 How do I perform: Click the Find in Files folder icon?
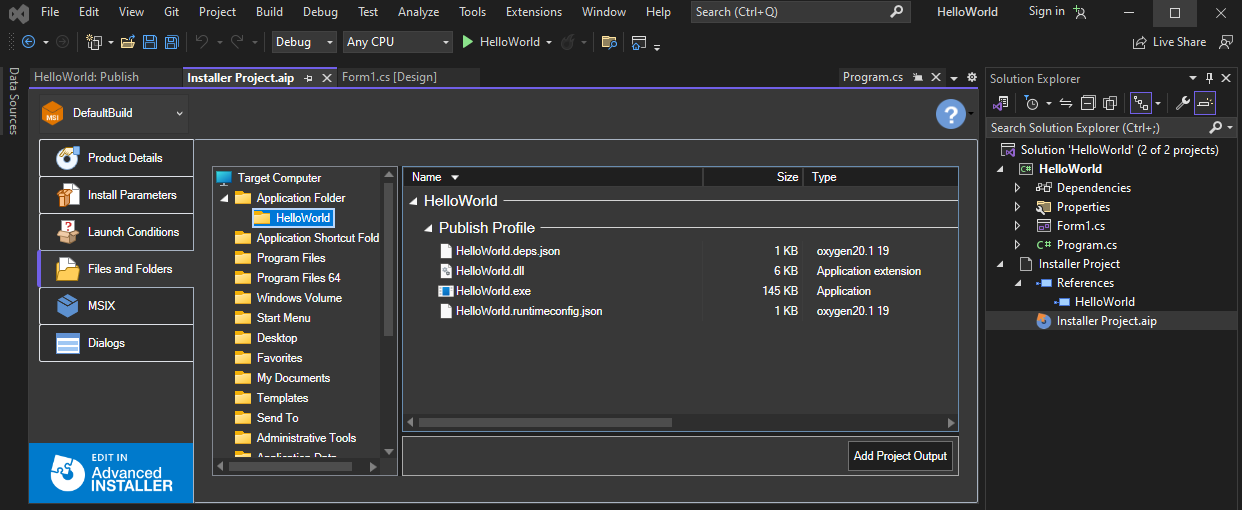pos(609,42)
